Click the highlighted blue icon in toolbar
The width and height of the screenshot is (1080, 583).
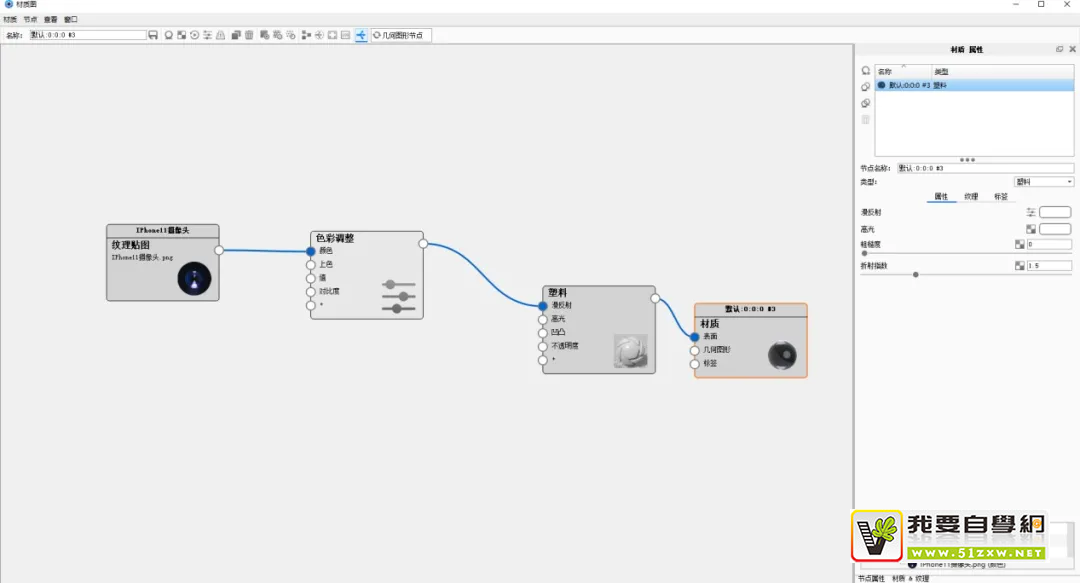(x=360, y=35)
